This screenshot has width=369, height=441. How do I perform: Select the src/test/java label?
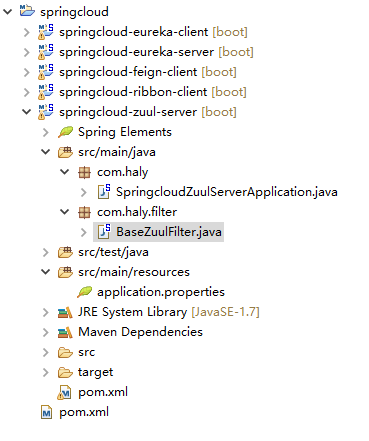pyautogui.click(x=113, y=252)
